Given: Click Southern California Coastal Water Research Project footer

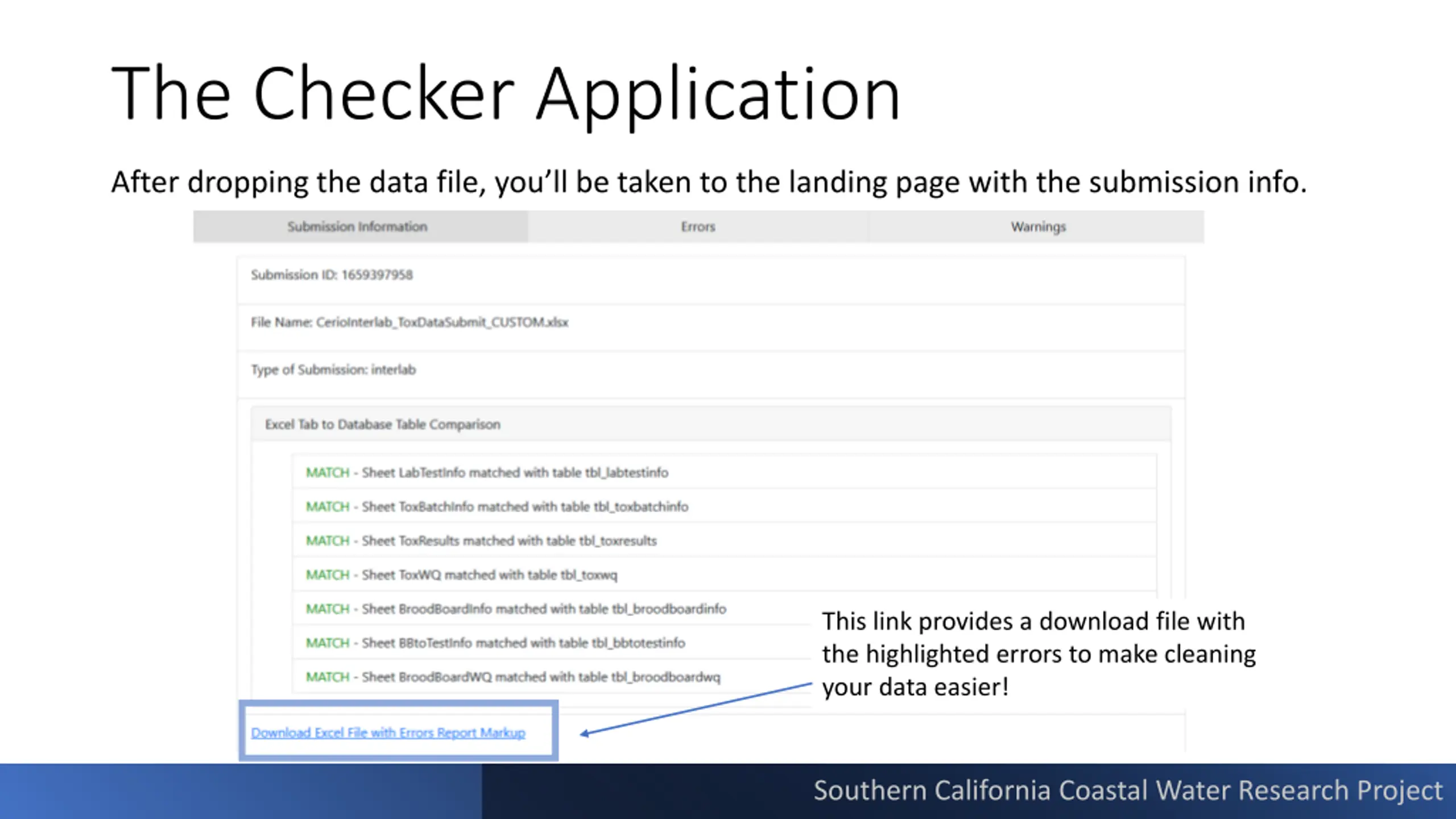Looking at the screenshot, I should click(1128, 791).
